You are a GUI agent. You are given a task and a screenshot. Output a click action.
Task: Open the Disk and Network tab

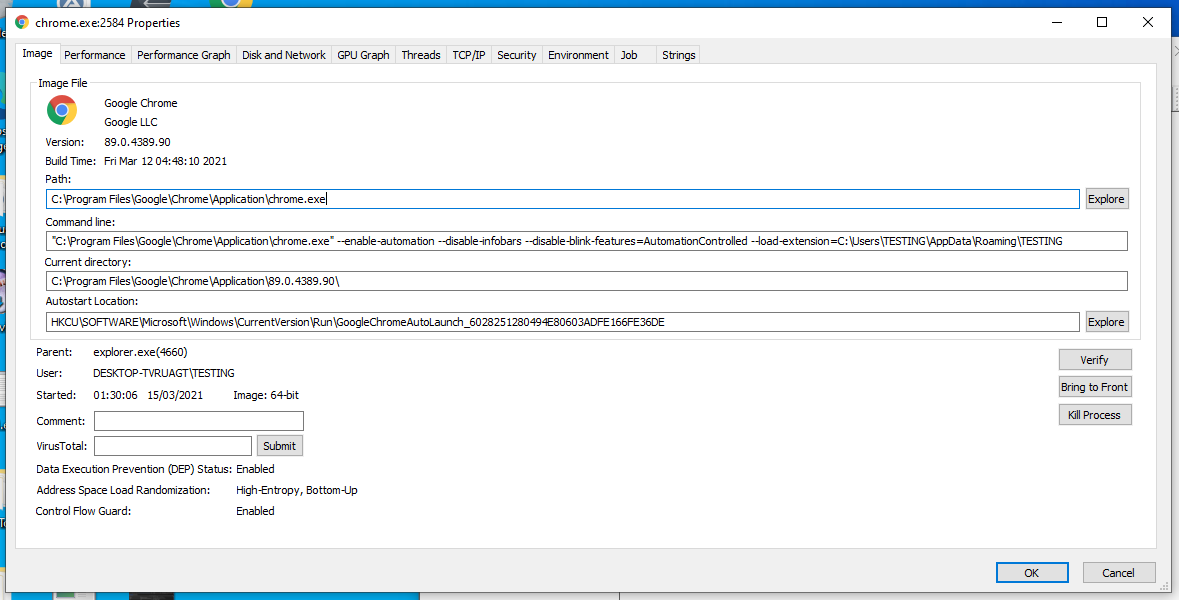click(283, 55)
